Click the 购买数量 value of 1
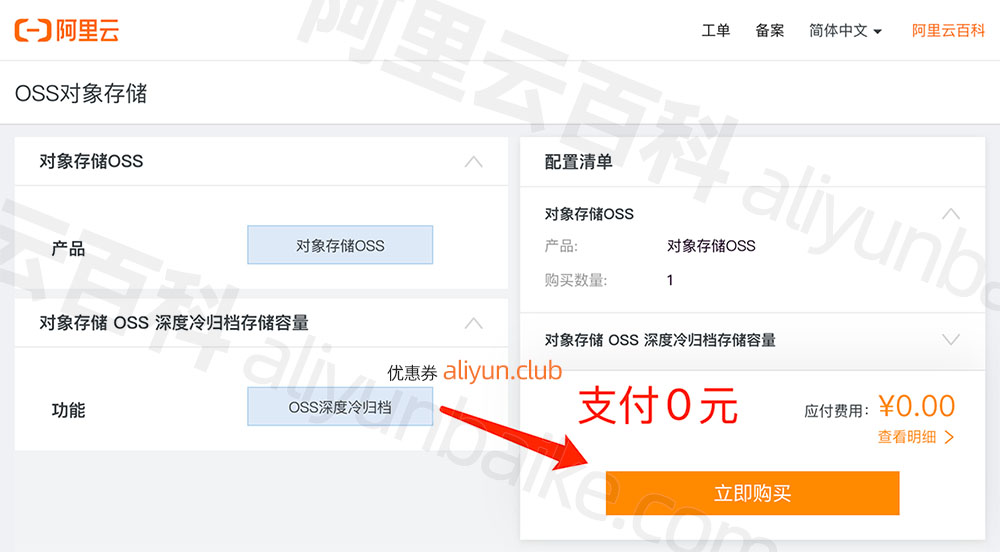This screenshot has height=552, width=1000. coord(670,280)
